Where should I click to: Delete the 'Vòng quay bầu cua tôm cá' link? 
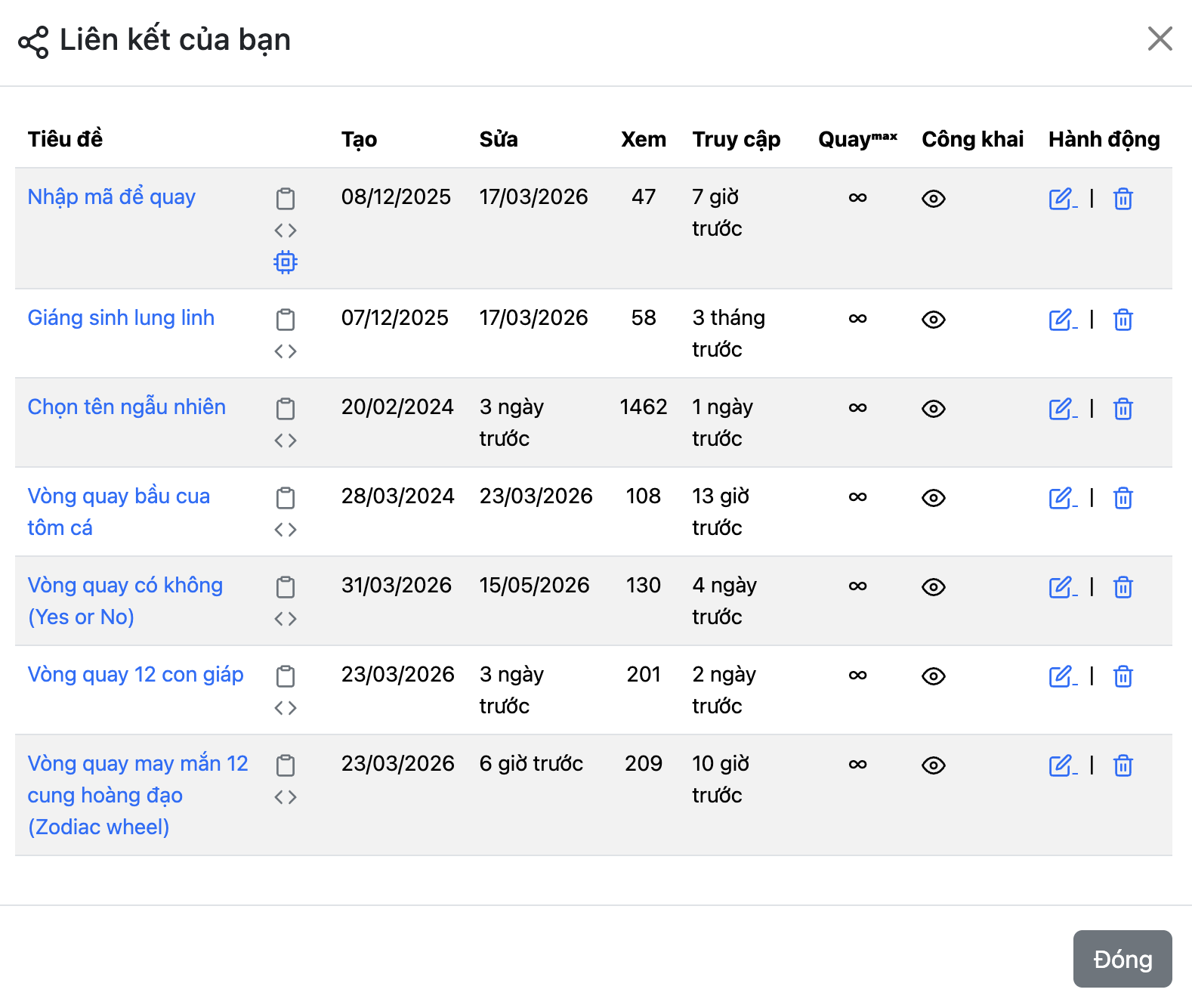(x=1123, y=498)
